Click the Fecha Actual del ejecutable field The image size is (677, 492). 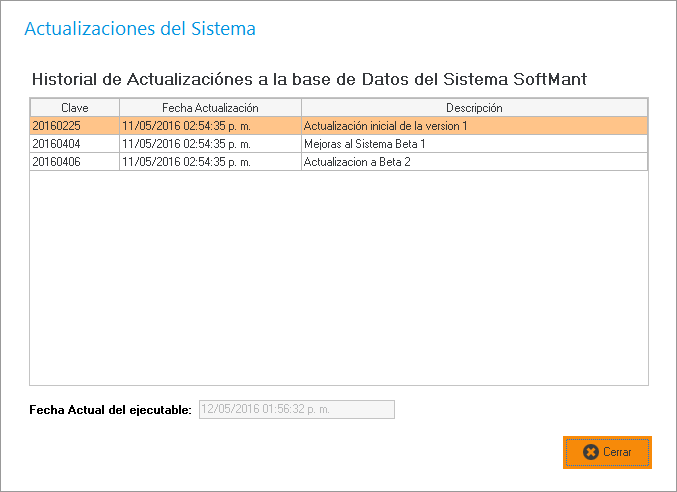coord(297,409)
